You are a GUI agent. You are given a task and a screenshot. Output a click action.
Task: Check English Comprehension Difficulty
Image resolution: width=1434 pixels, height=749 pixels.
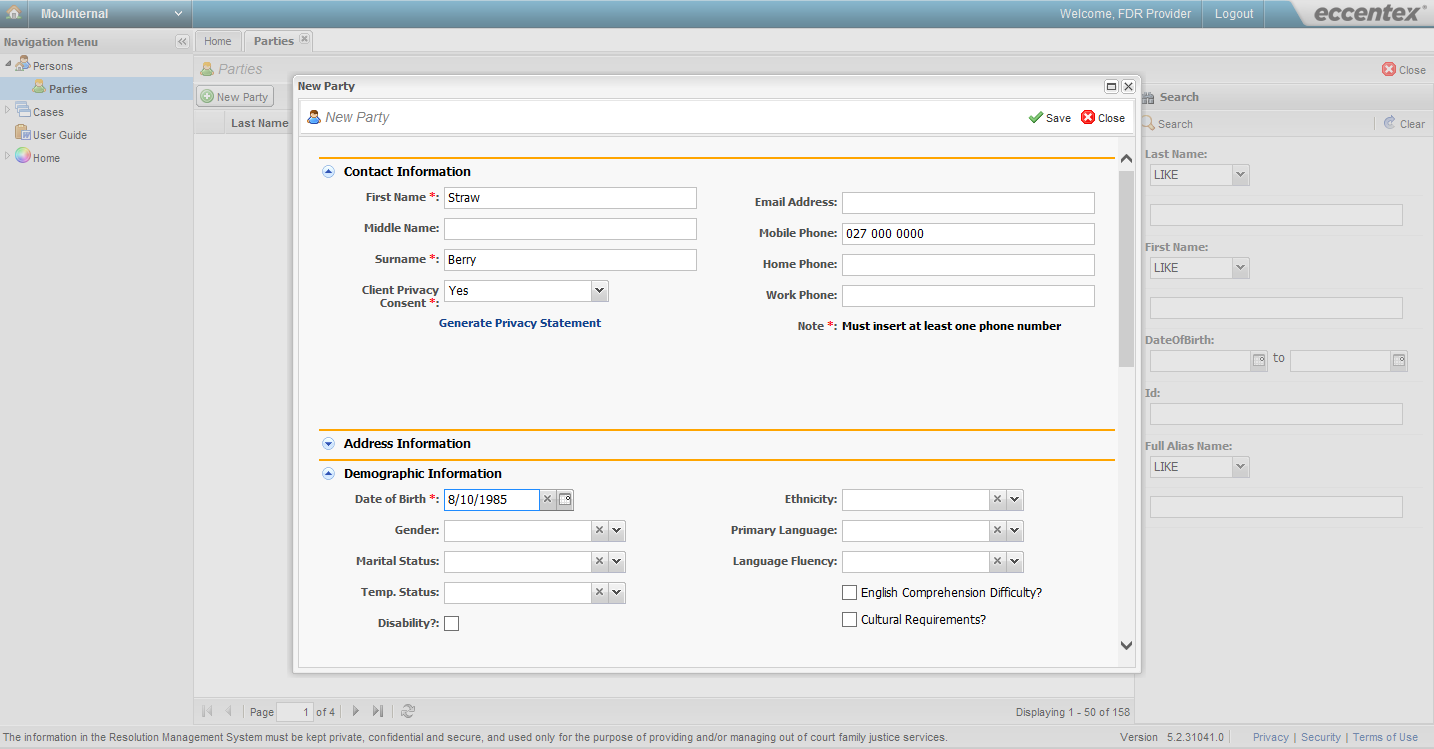tap(850, 593)
